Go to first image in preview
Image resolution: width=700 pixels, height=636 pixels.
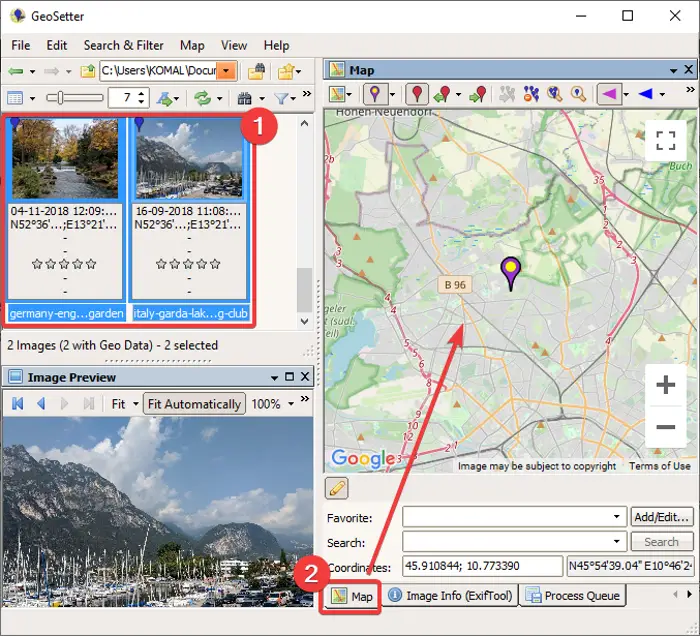tap(18, 404)
